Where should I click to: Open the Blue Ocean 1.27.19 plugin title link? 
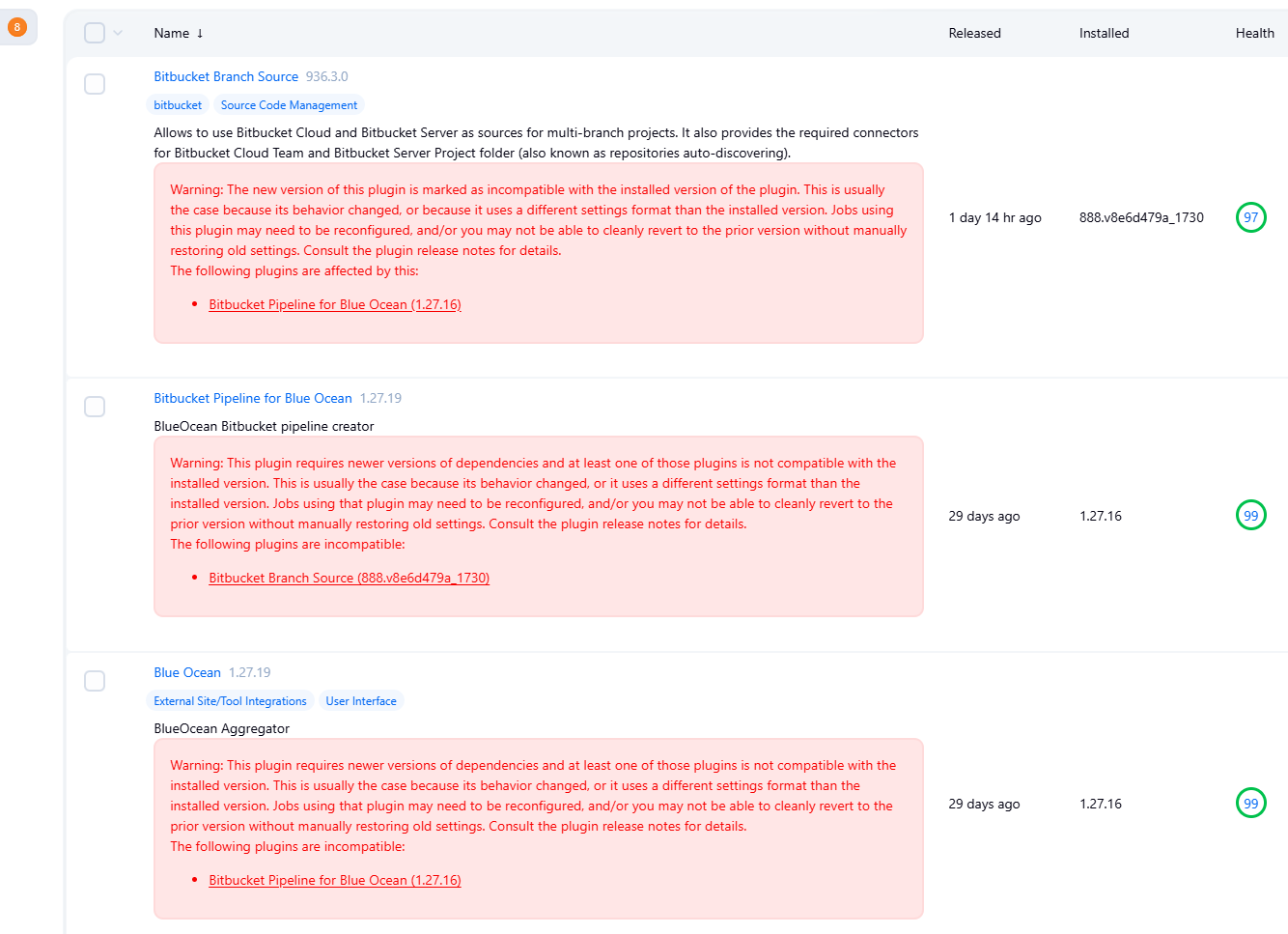click(x=187, y=672)
